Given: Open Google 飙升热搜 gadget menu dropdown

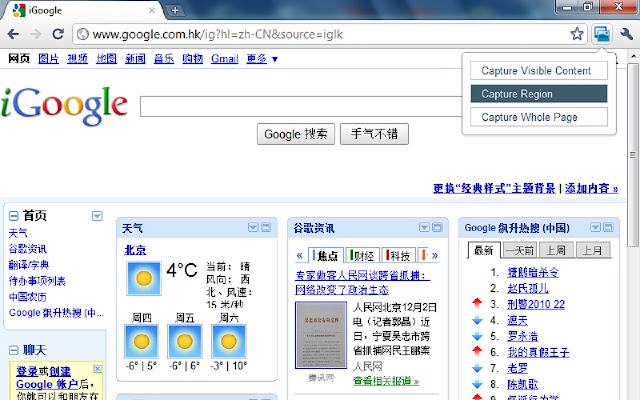Looking at the screenshot, I should point(596,227).
